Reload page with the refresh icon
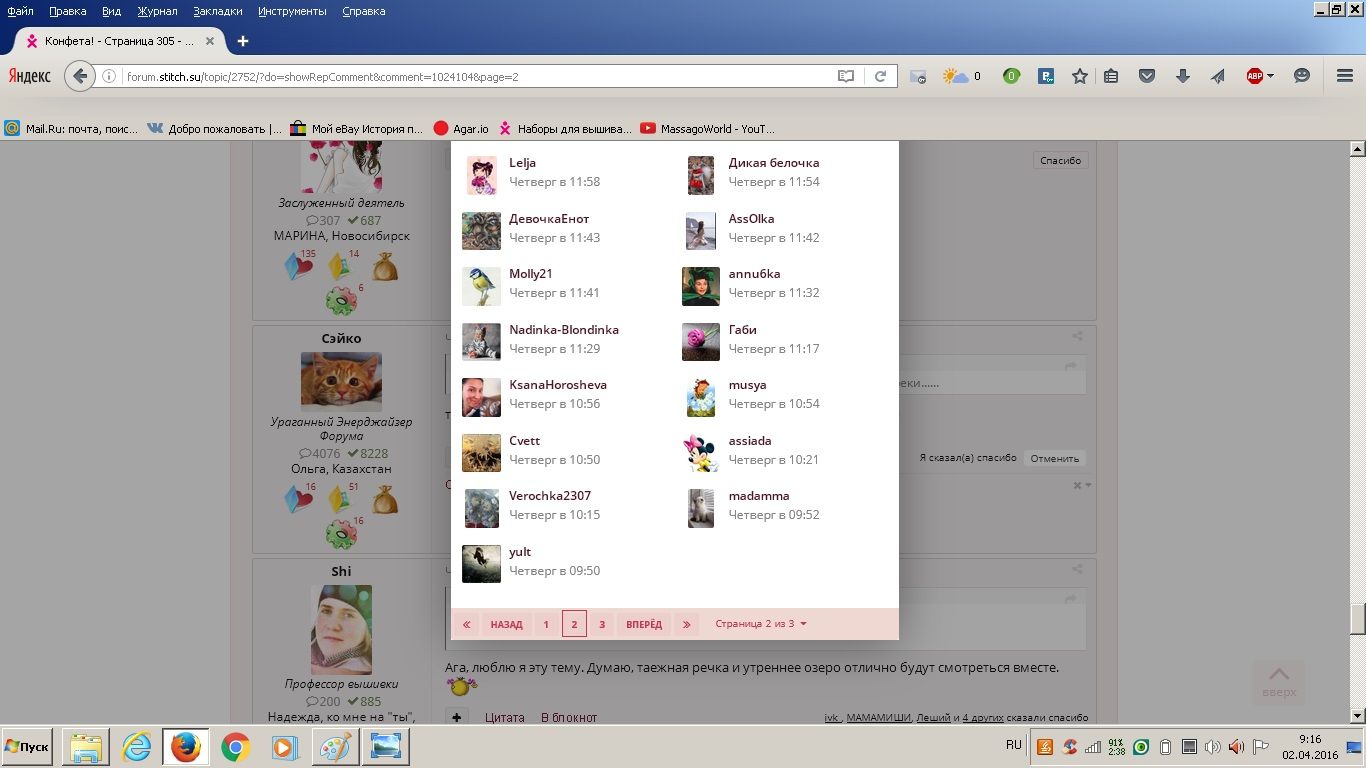Viewport: 1366px width, 768px height. [880, 76]
